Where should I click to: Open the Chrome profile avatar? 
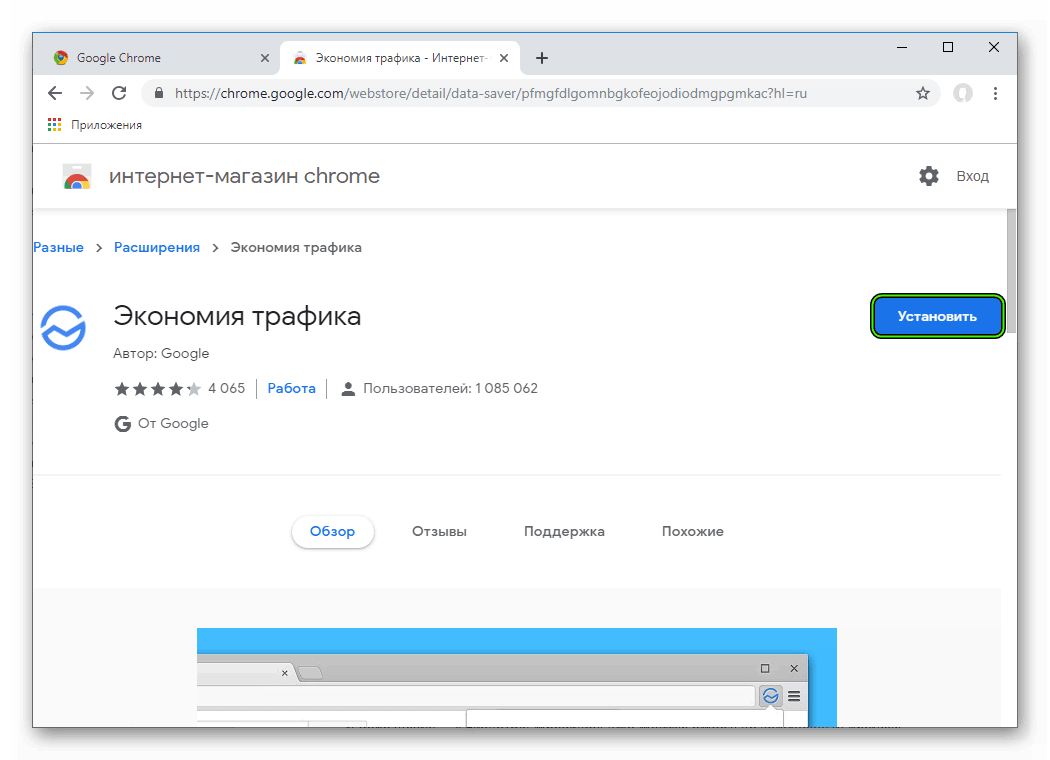[963, 93]
